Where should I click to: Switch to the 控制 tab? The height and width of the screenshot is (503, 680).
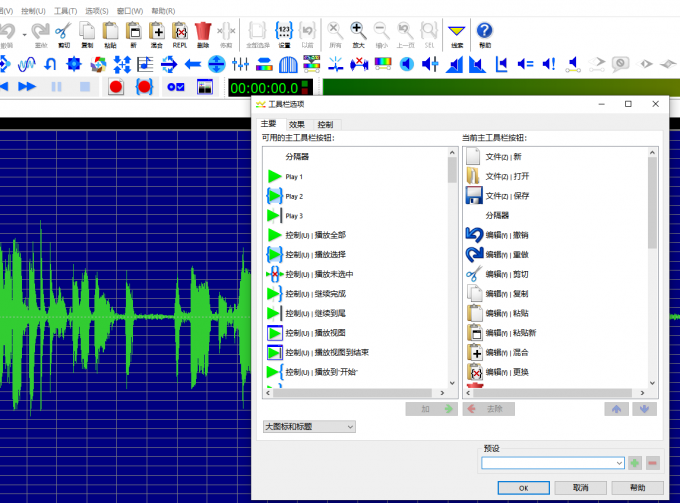tap(325, 124)
